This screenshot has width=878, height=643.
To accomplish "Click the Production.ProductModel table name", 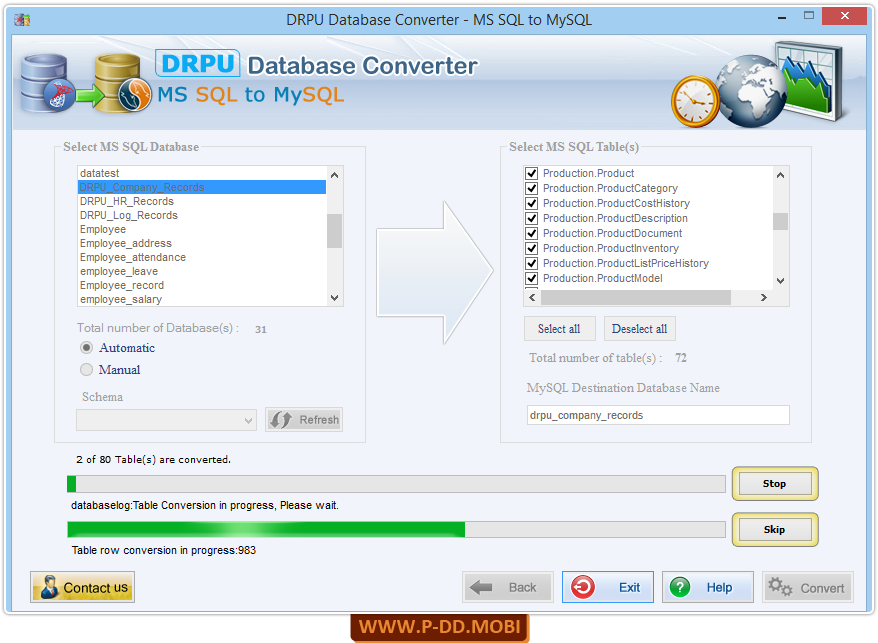I will click(x=603, y=278).
